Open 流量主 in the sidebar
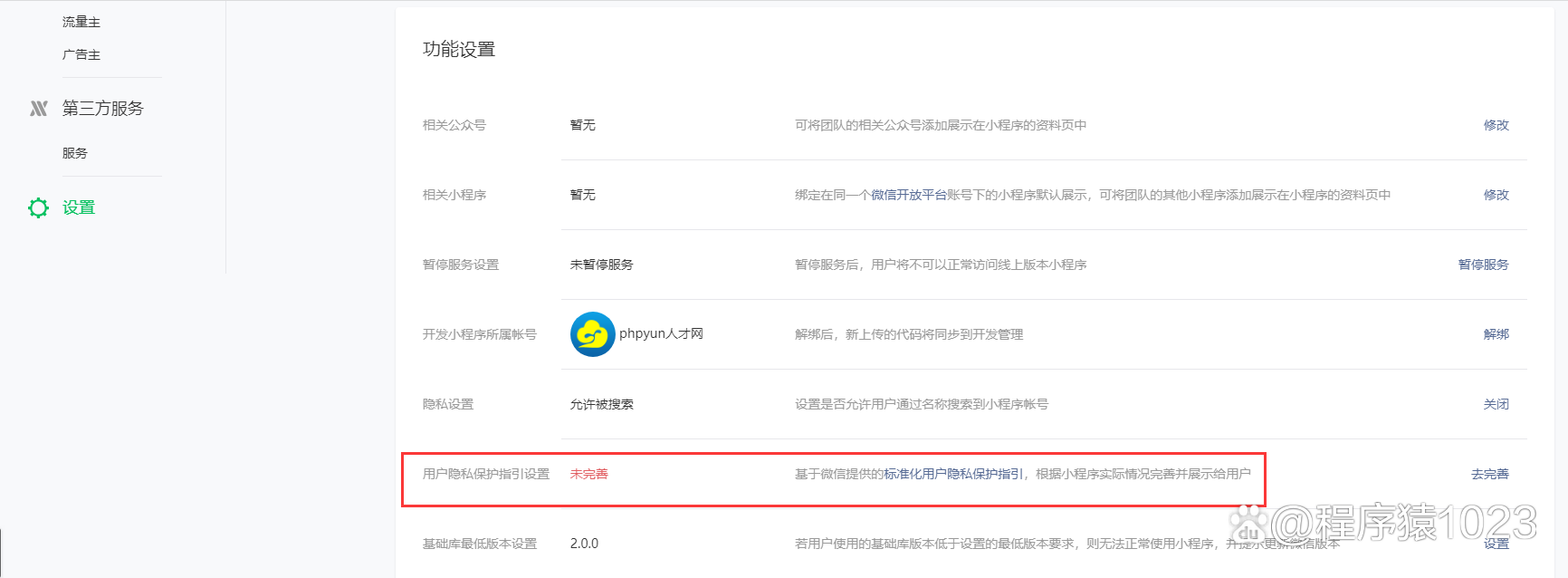Viewport: 1568px width, 578px height. (81, 22)
